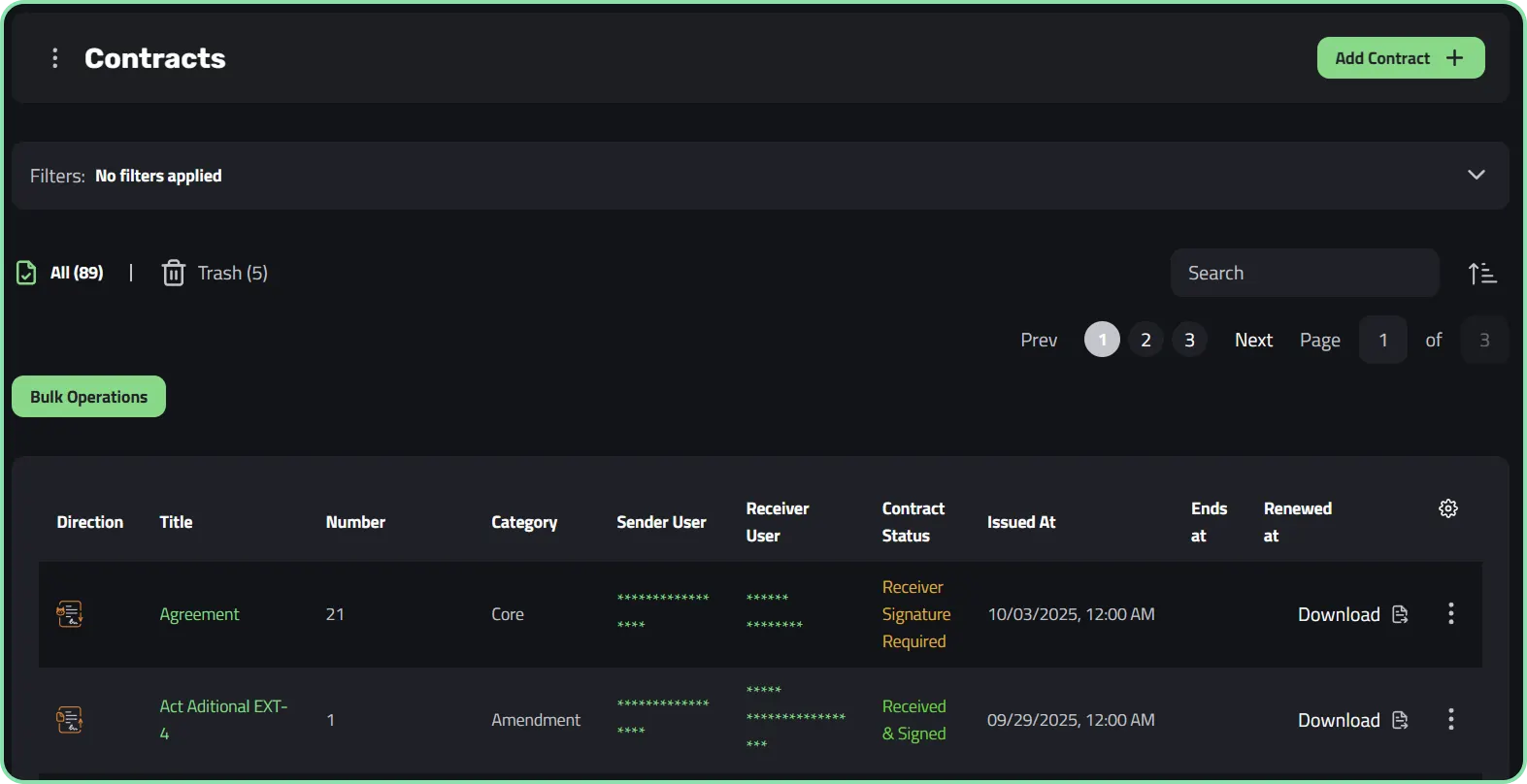Open row actions menu for Act Aditional EXT-4
The width and height of the screenshot is (1527, 784).
pos(1451,719)
